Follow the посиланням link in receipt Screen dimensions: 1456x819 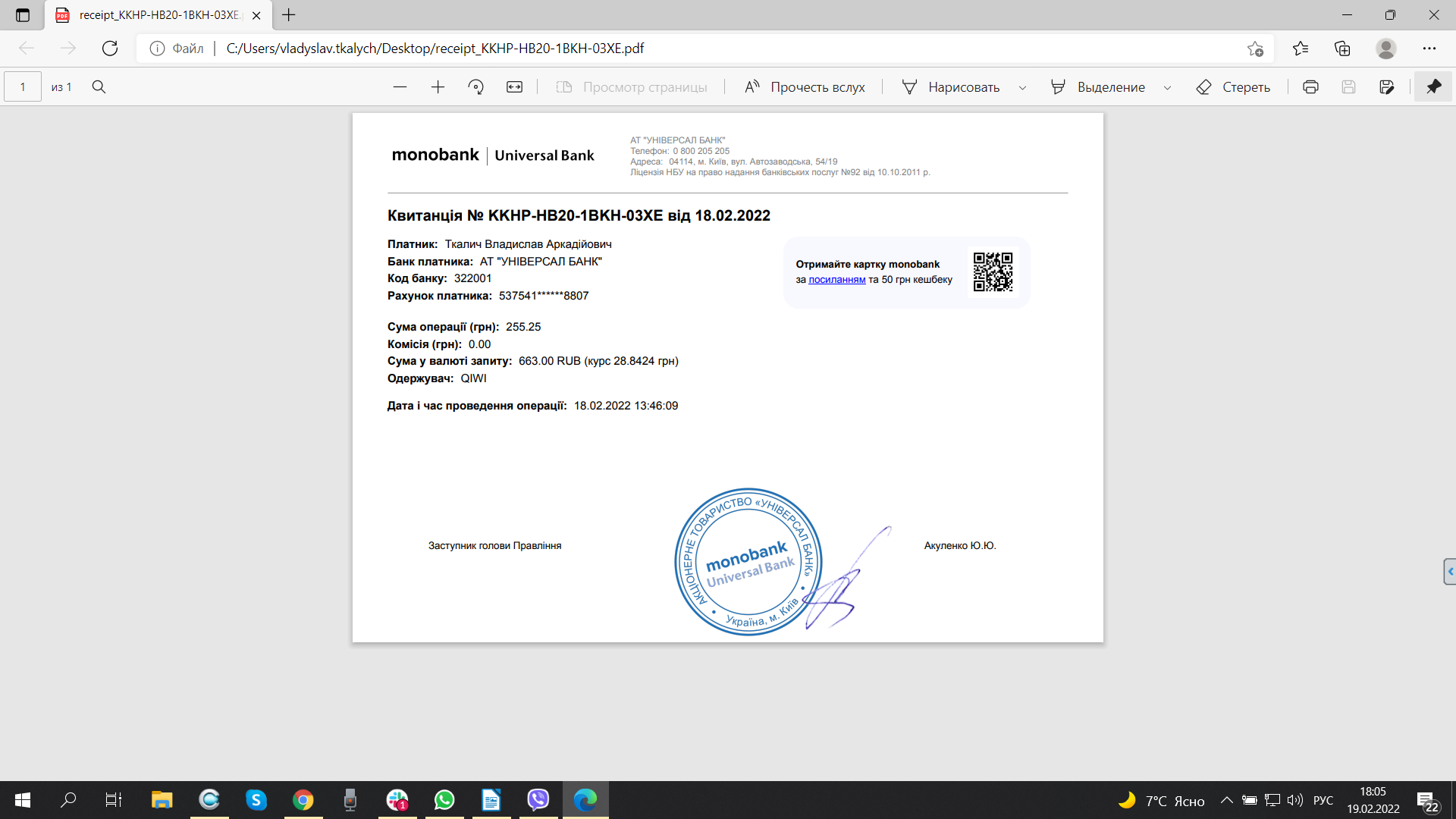point(836,280)
